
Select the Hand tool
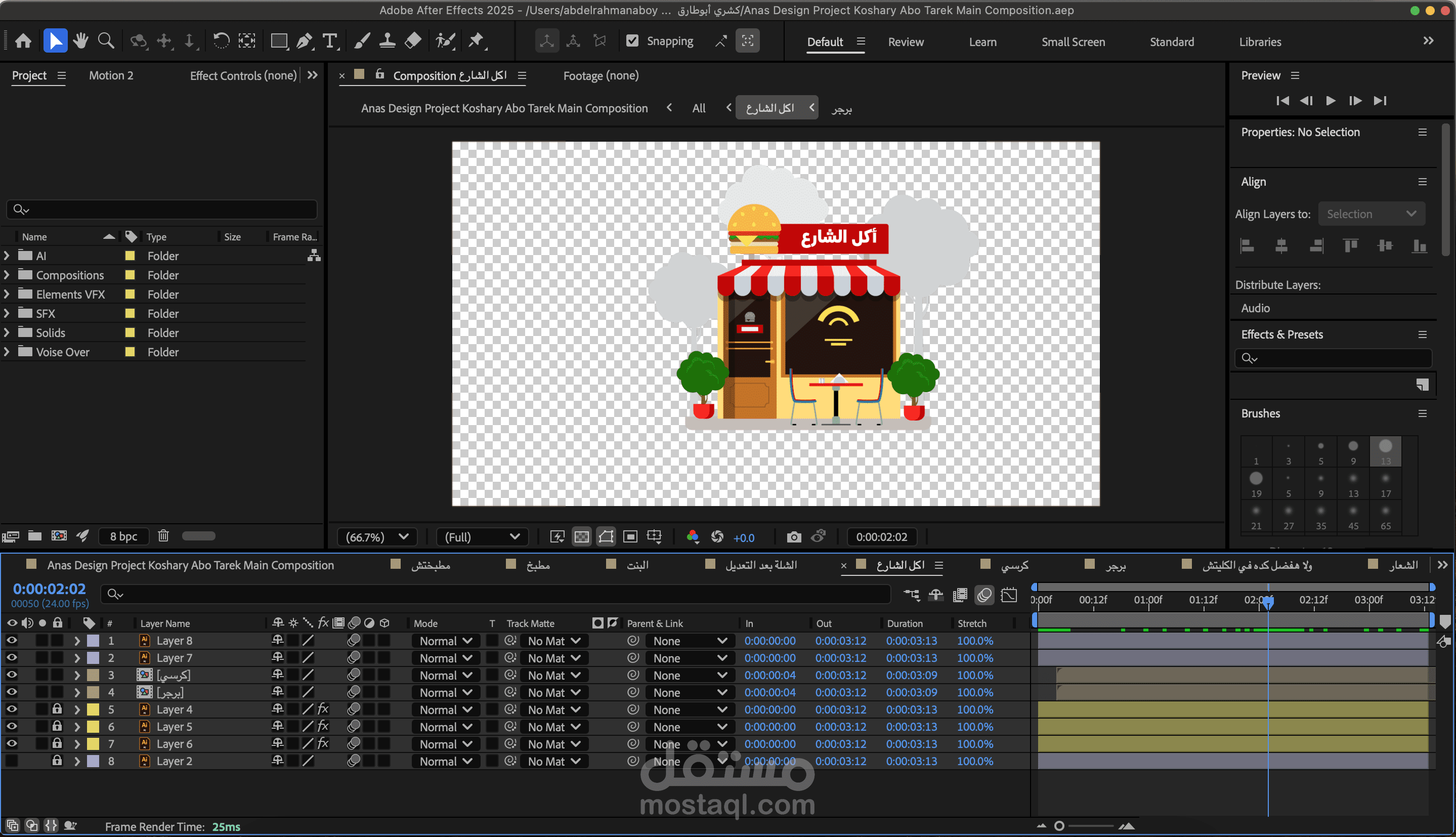point(80,41)
